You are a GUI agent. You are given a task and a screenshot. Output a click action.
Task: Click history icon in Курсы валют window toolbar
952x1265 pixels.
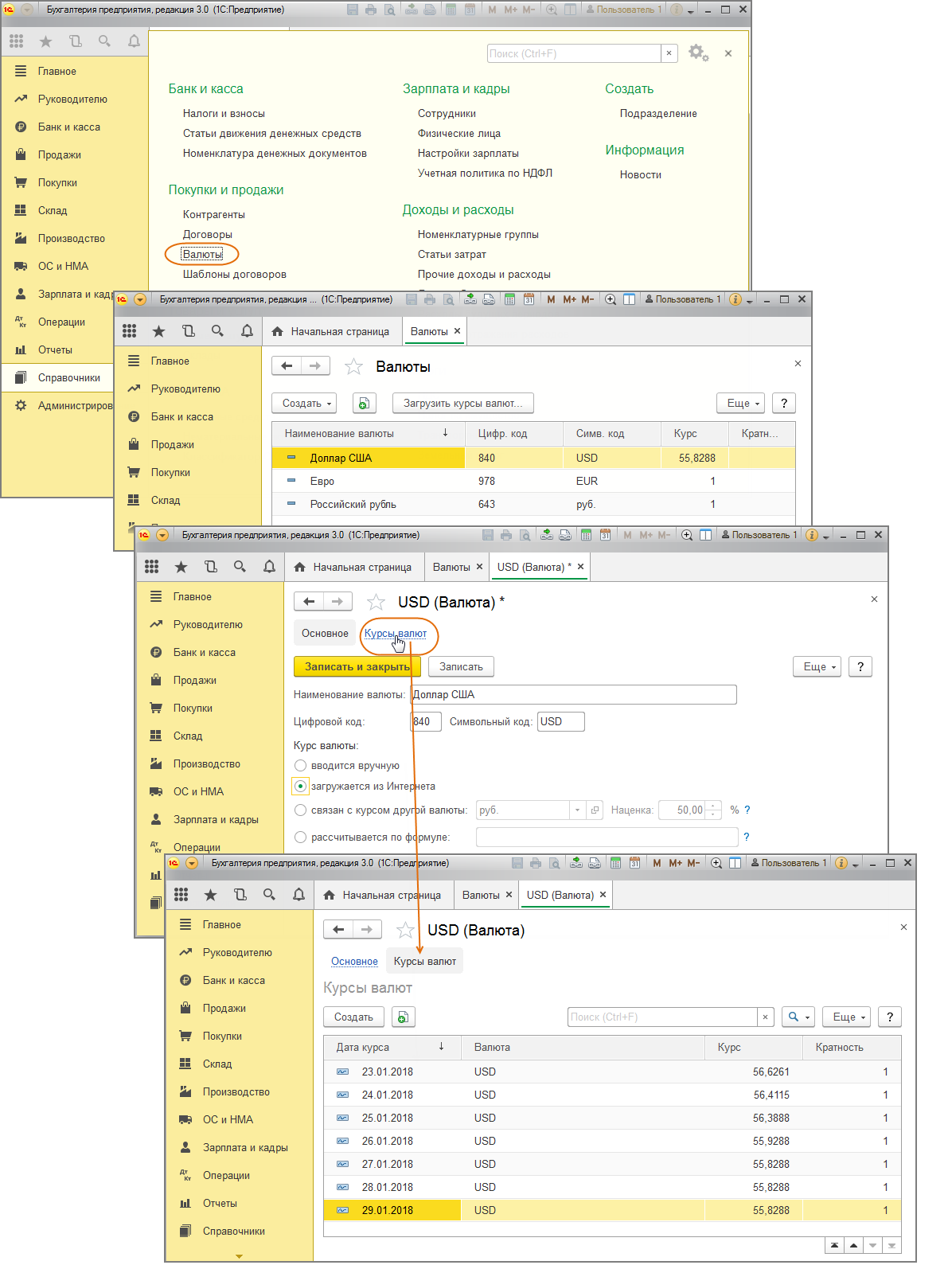click(x=240, y=895)
